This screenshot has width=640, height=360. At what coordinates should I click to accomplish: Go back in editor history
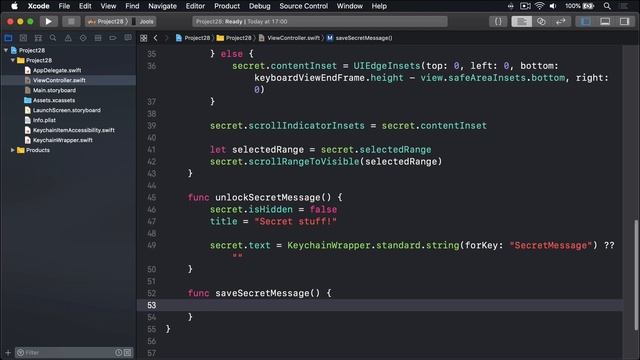click(x=156, y=38)
